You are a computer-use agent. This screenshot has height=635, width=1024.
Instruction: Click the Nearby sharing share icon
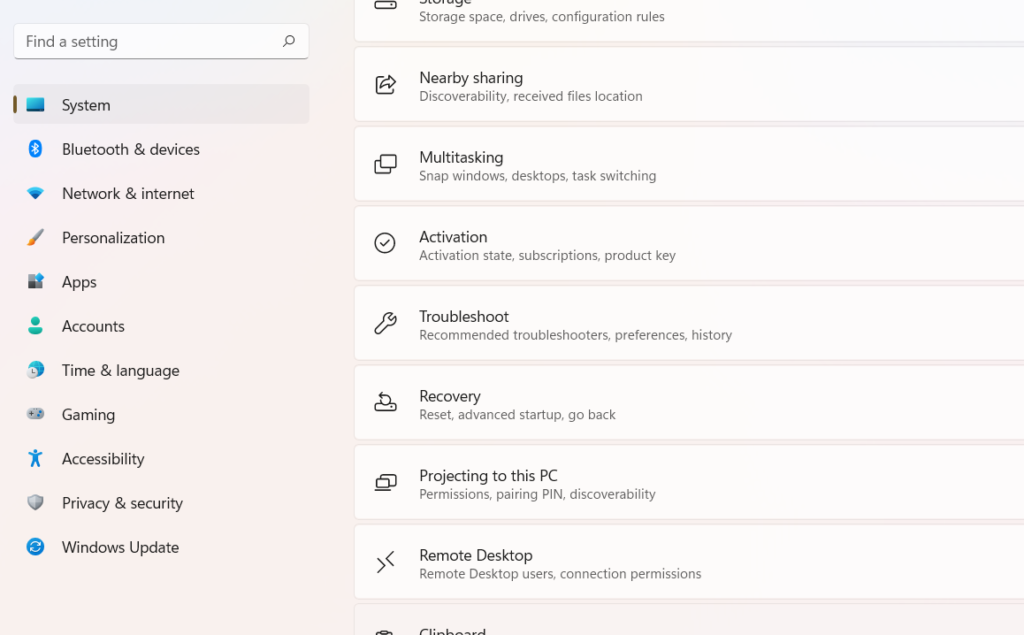[x=385, y=84]
